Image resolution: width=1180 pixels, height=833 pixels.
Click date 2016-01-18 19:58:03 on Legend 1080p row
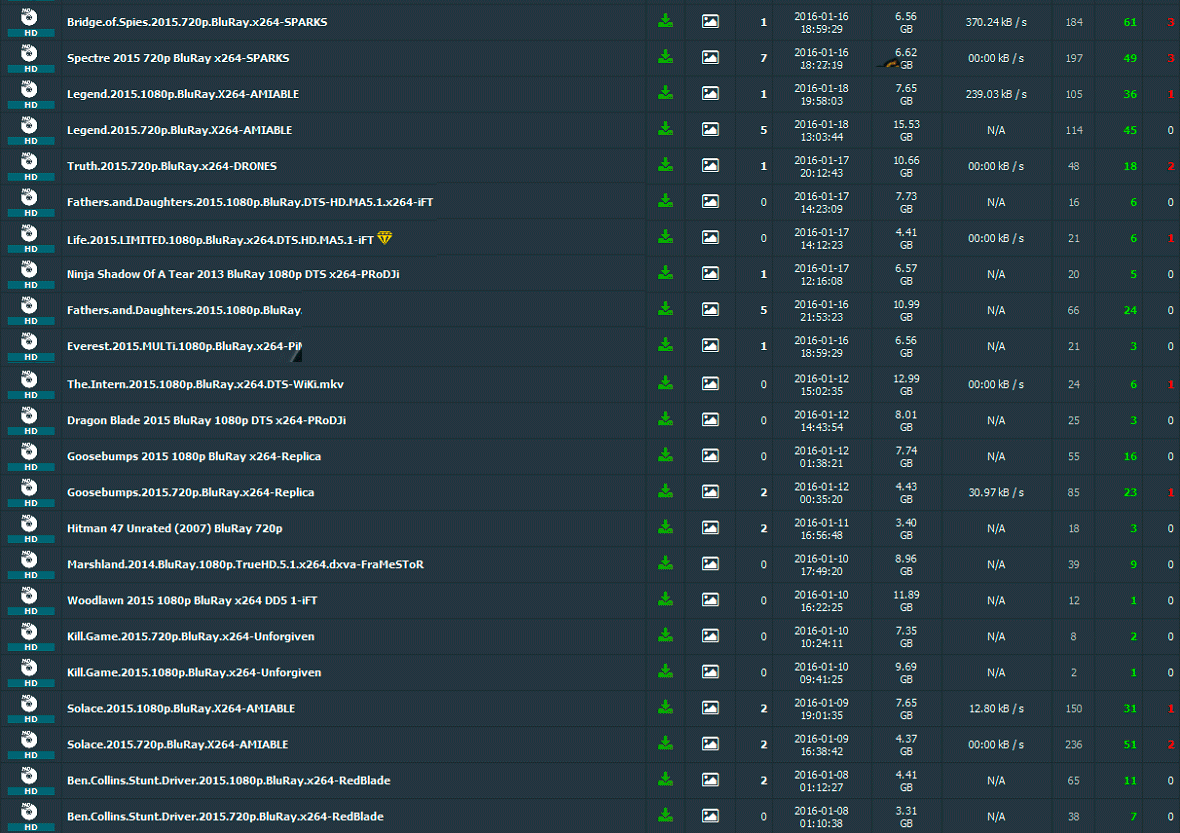821,94
